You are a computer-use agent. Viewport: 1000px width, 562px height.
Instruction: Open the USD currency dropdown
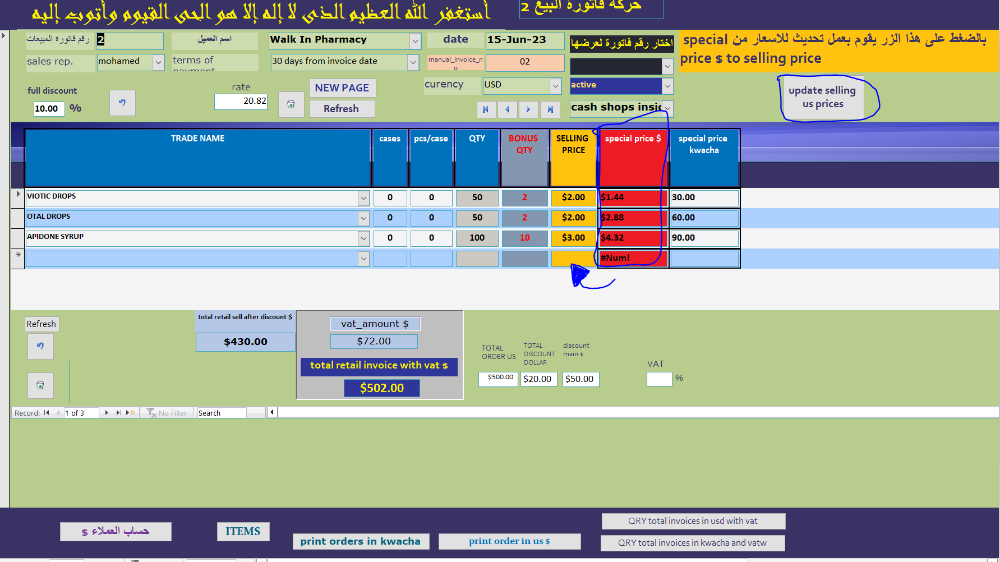(x=556, y=86)
